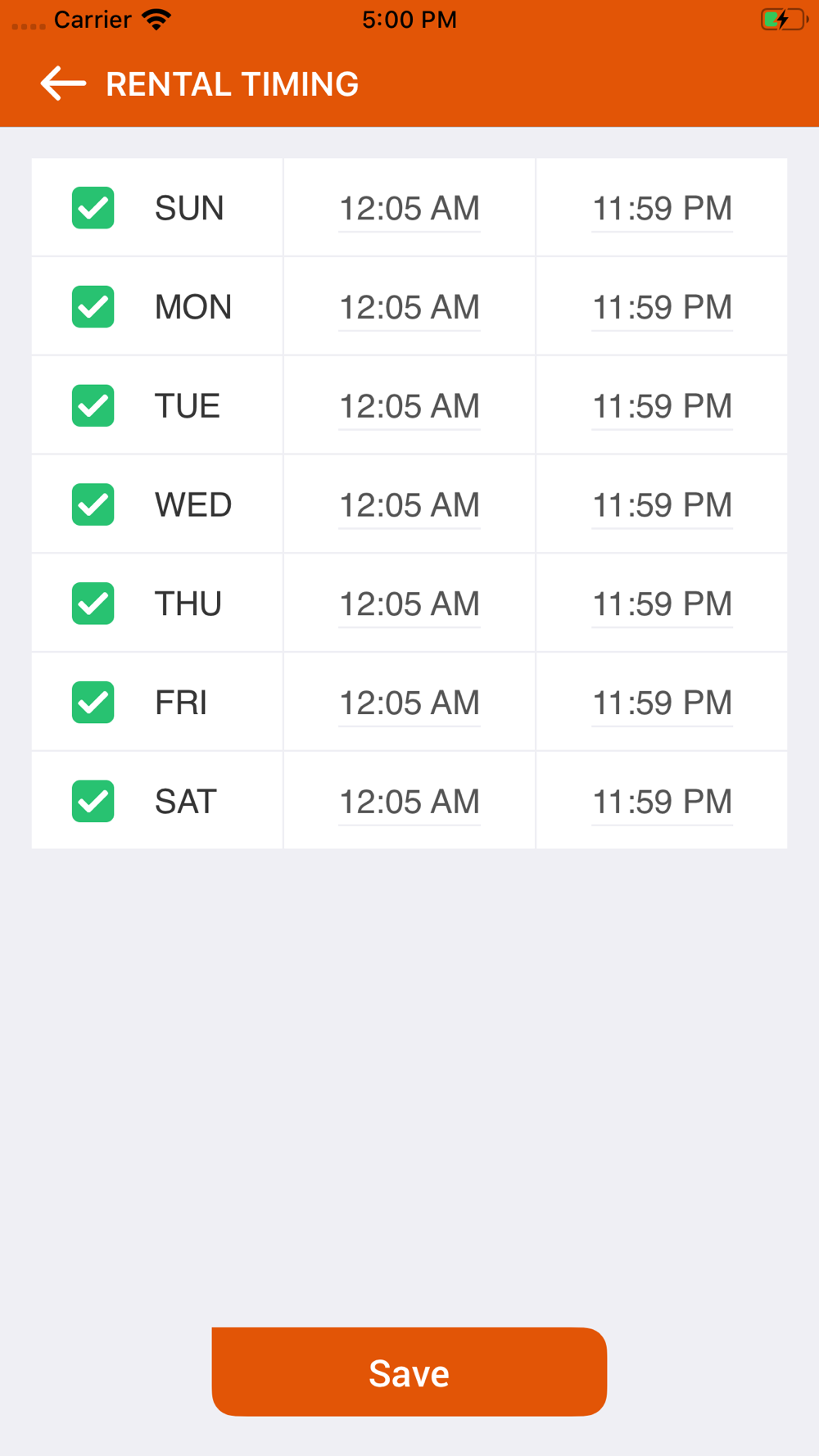Edit the FRI end time
The width and height of the screenshot is (819, 1456).
point(662,703)
